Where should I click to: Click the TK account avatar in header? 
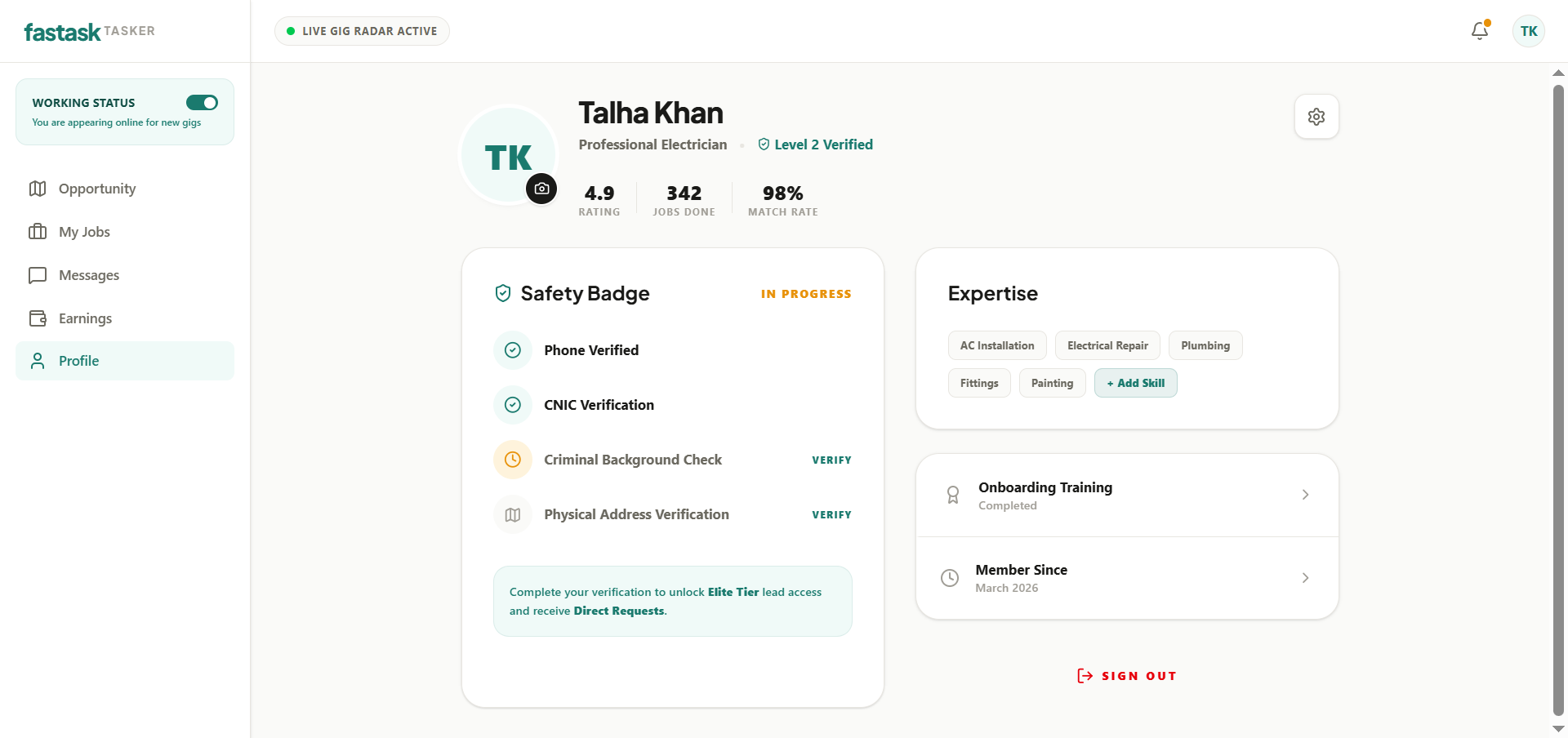click(1529, 31)
